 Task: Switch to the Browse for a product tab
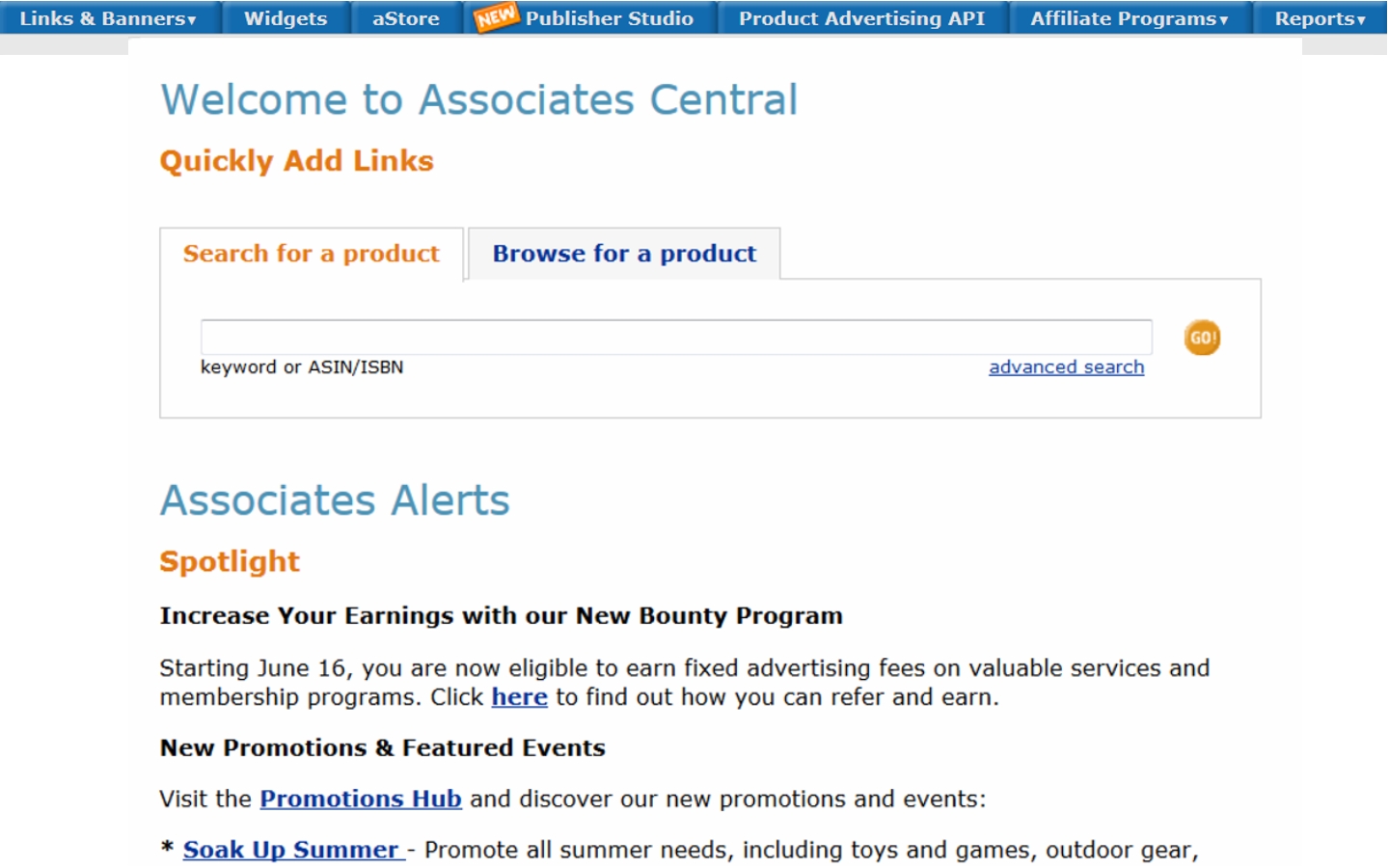(623, 254)
